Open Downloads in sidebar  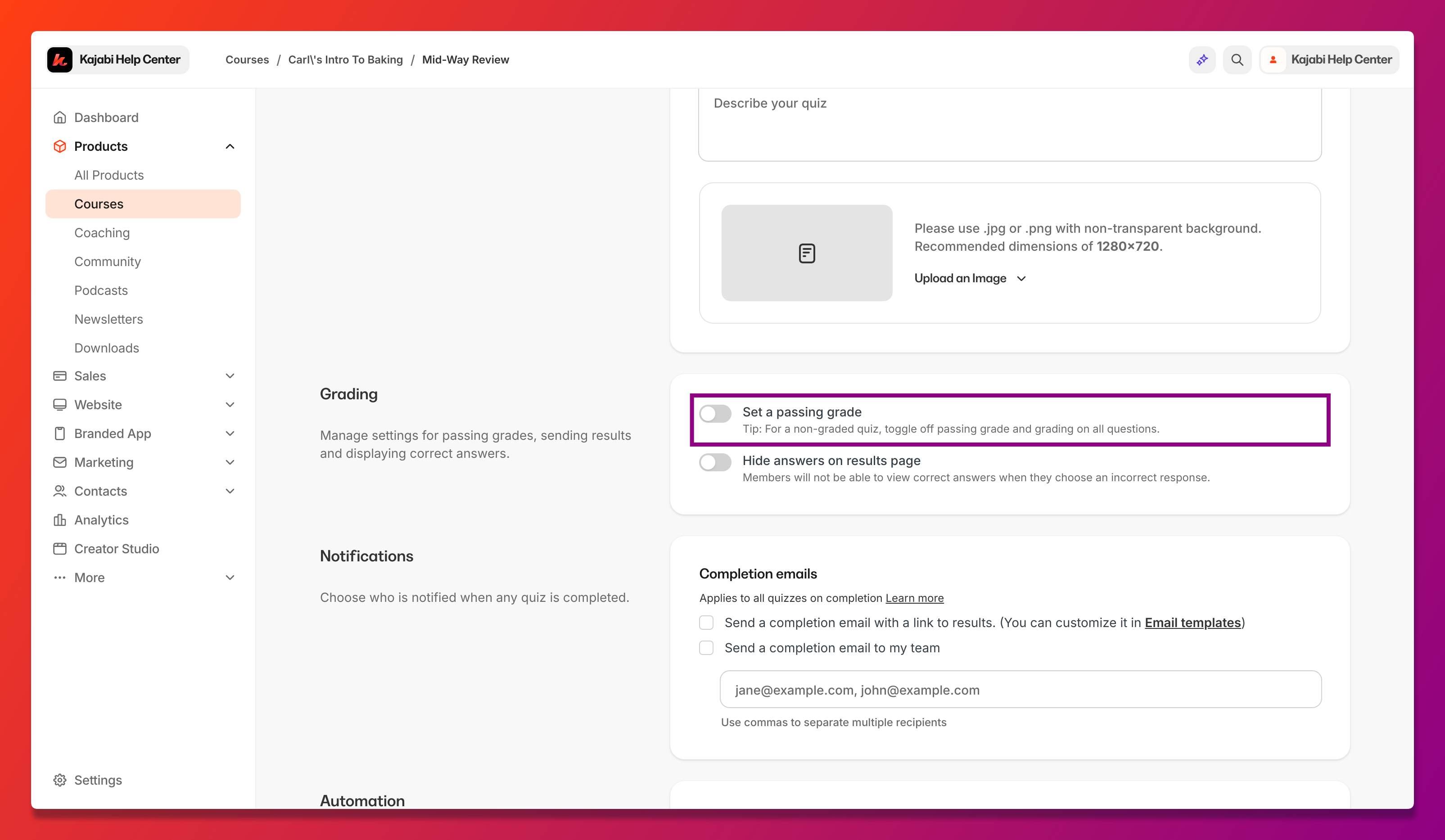tap(107, 348)
